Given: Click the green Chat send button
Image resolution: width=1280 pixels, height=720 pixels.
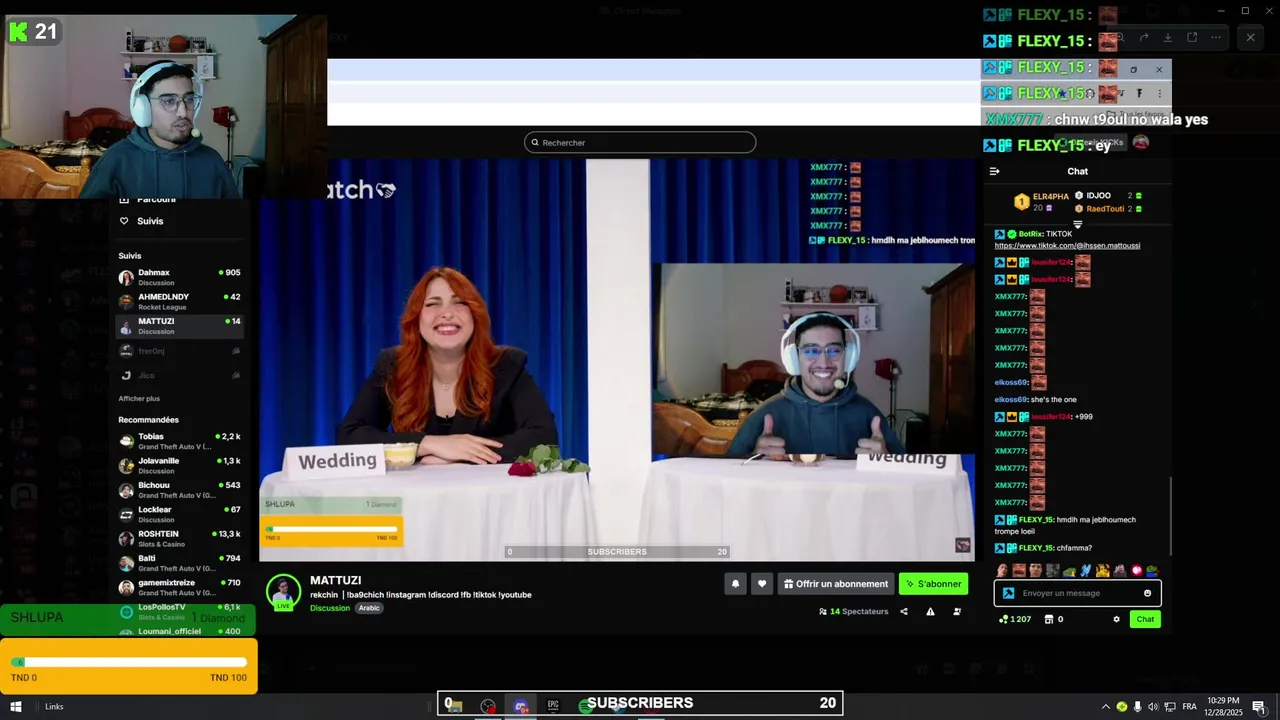Looking at the screenshot, I should [1145, 619].
